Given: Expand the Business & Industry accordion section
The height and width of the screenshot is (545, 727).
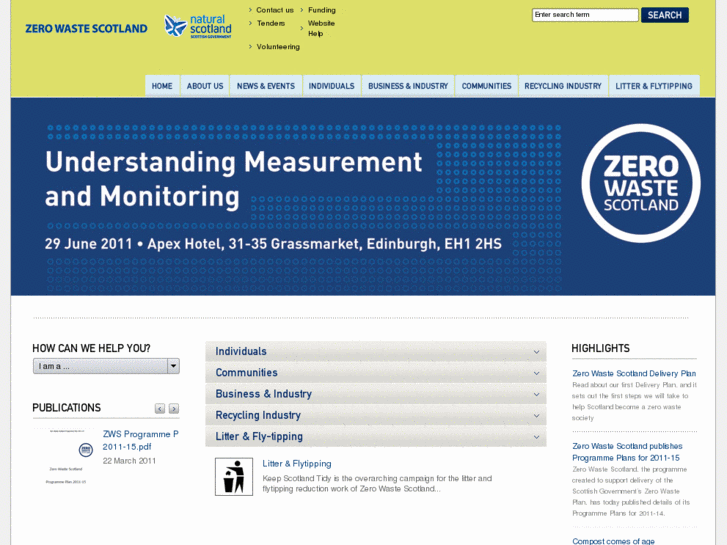Looking at the screenshot, I should tap(376, 394).
